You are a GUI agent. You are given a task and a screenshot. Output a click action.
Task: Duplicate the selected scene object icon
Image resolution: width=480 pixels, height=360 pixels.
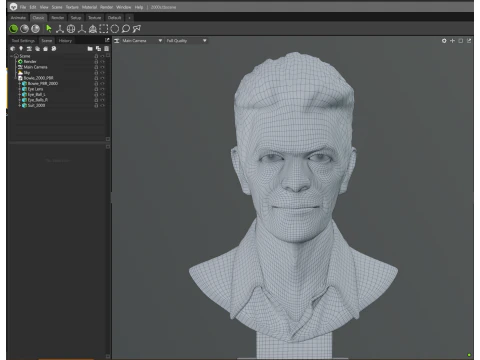tap(98, 49)
